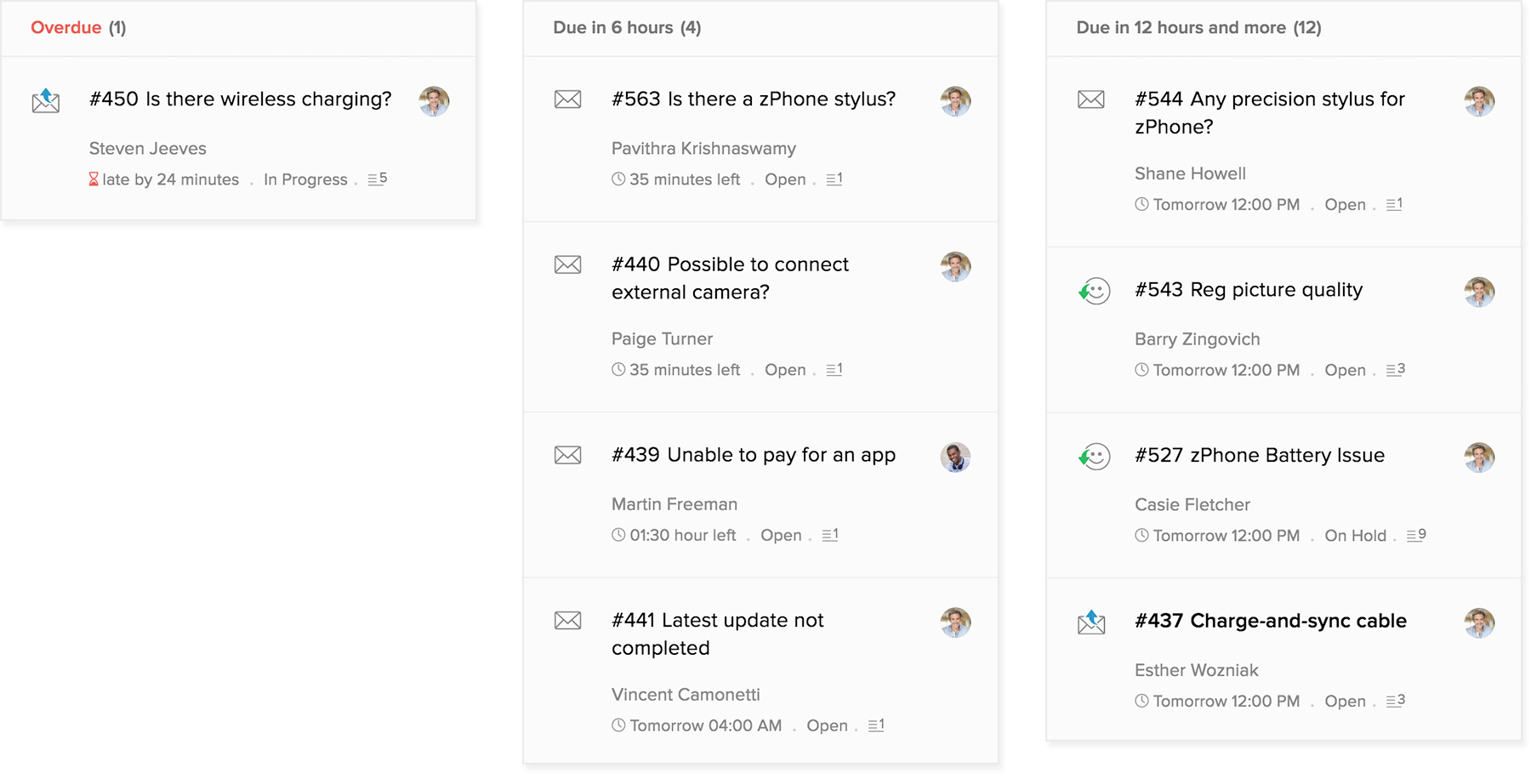Click the outgoing email icon on ticket #450
1531x784 pixels.
tap(46, 101)
